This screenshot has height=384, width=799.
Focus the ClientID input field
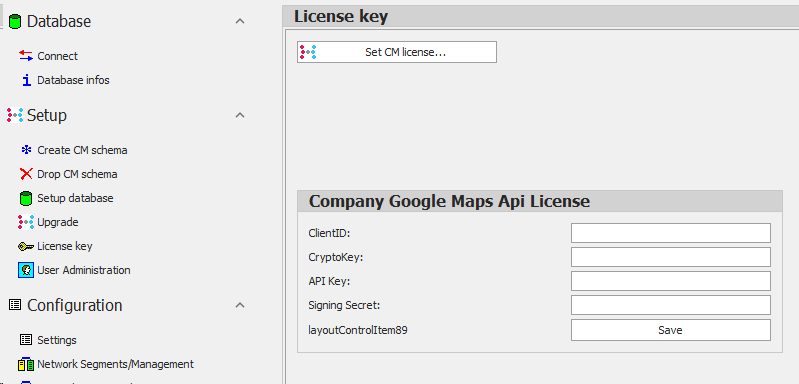[x=671, y=233]
